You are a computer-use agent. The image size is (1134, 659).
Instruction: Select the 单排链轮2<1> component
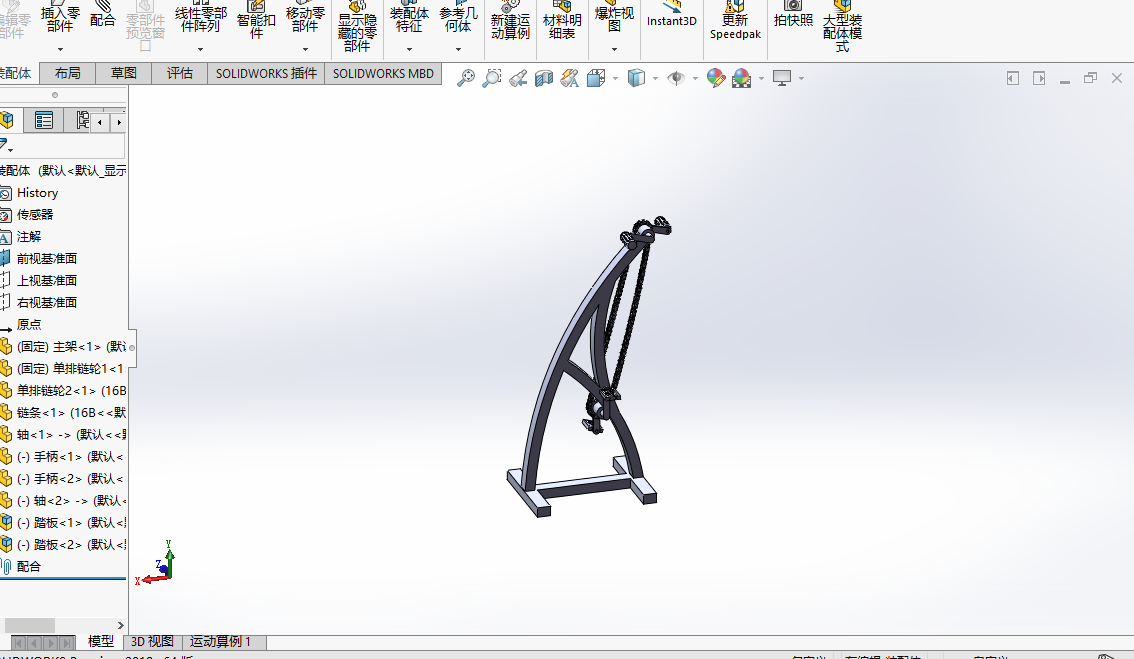[71, 391]
